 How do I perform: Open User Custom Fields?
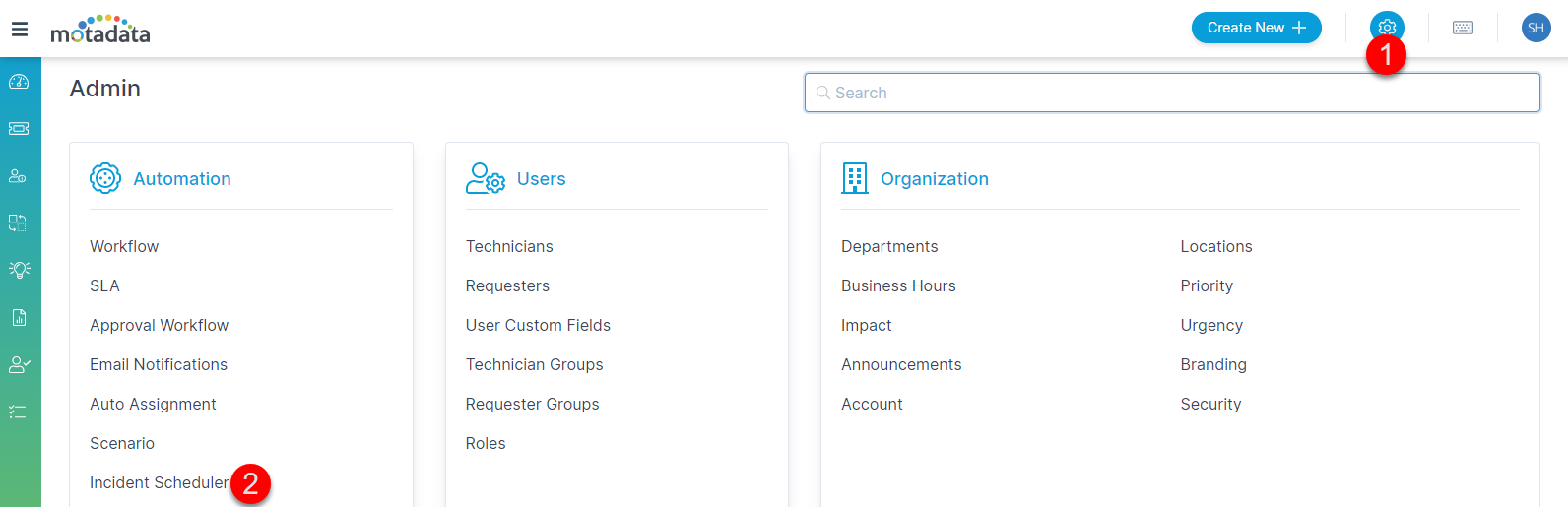click(538, 325)
